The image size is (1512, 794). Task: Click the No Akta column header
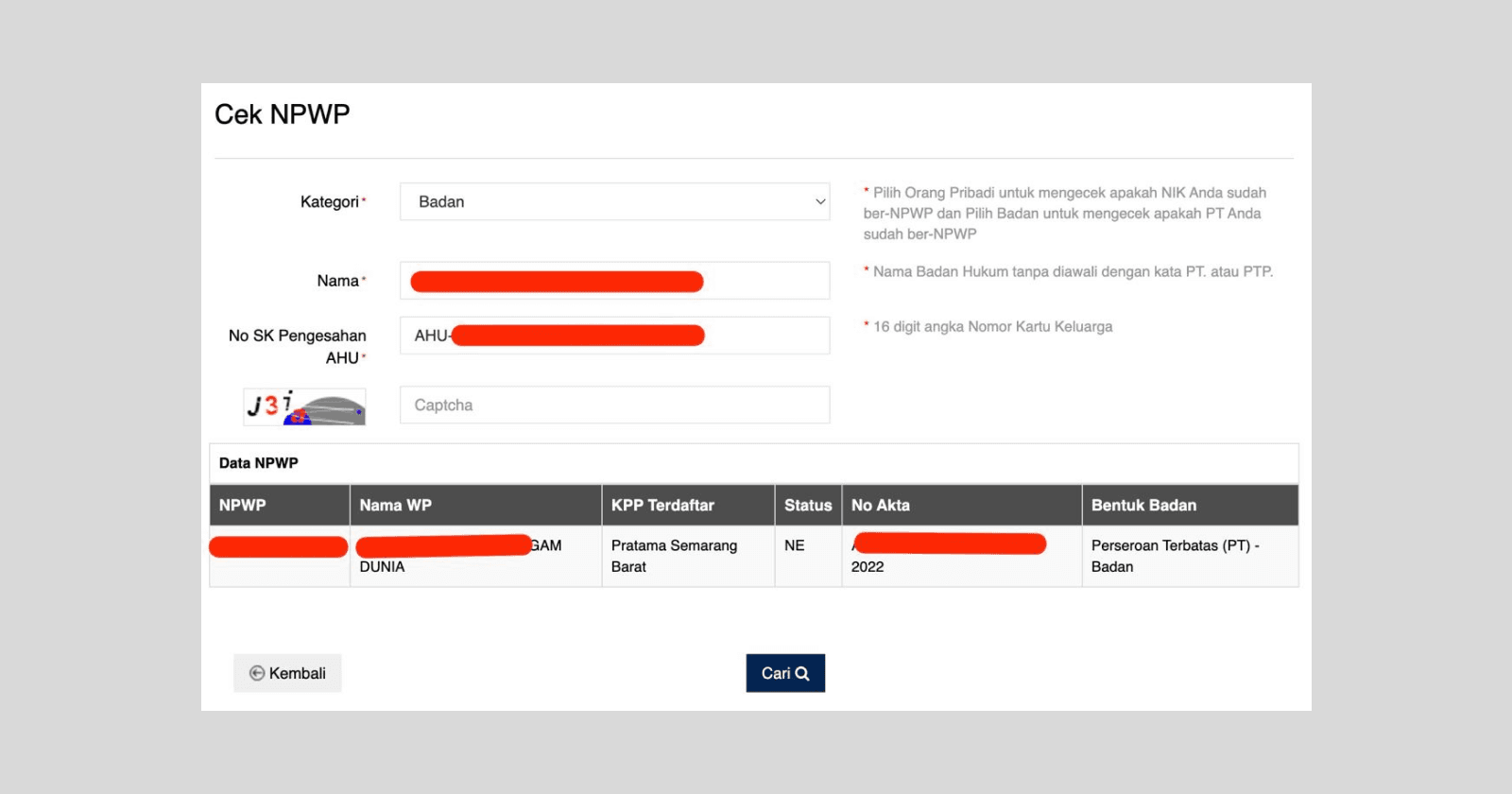click(x=880, y=506)
